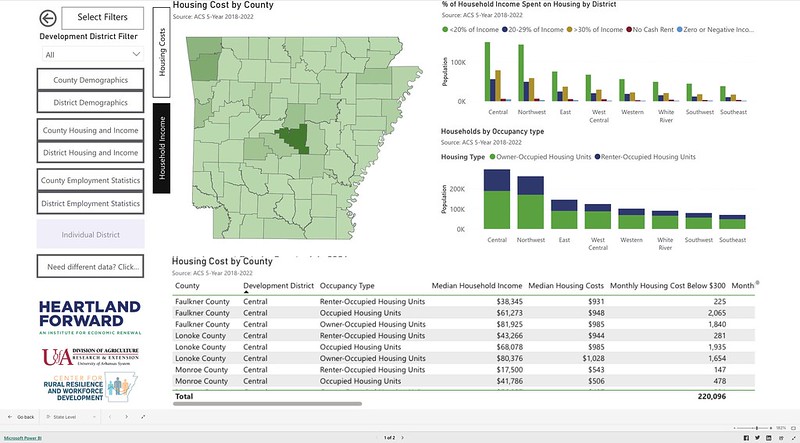Open District Employment Statistics

tap(90, 203)
